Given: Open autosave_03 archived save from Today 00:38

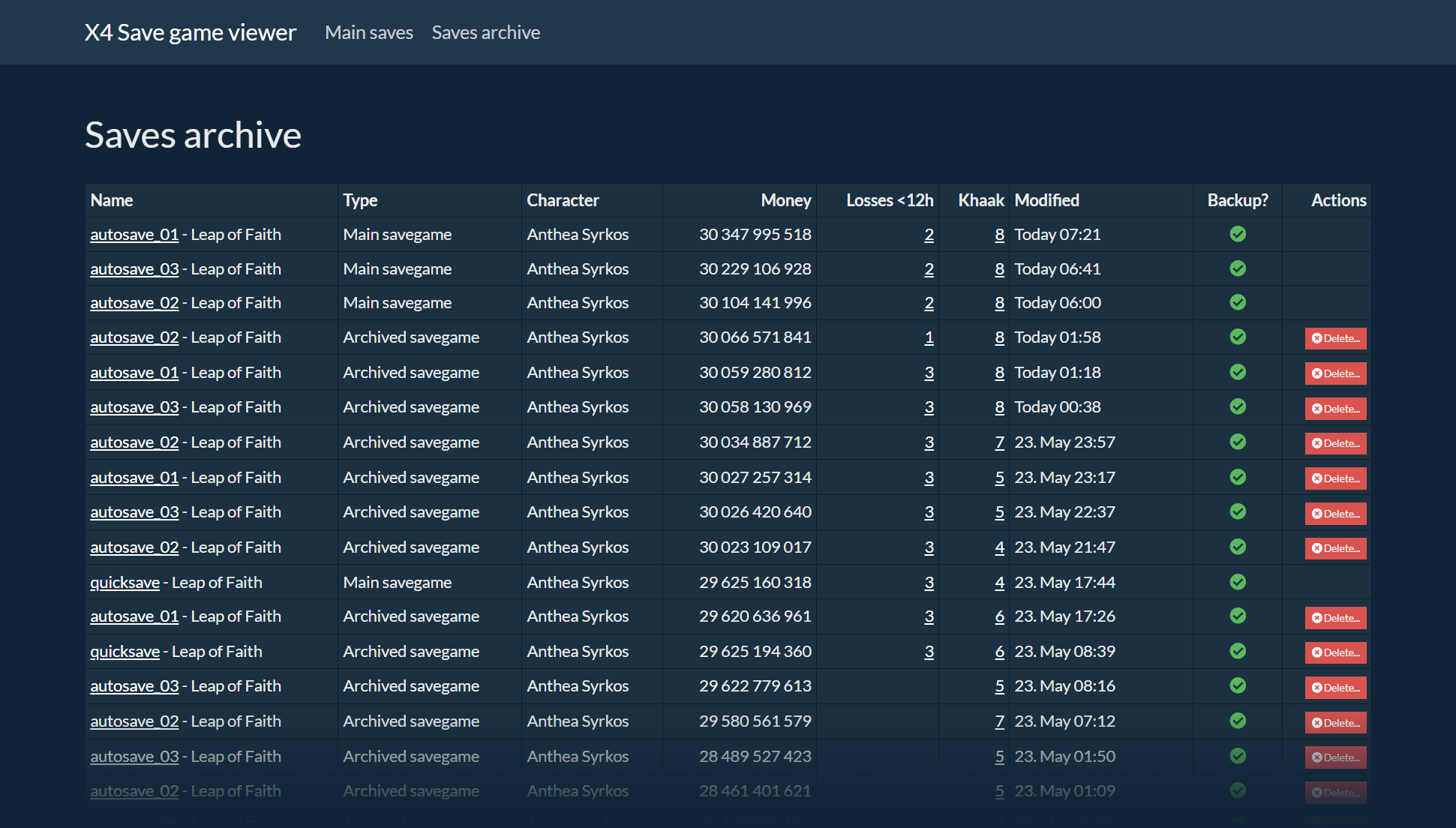Looking at the screenshot, I should (x=134, y=407).
